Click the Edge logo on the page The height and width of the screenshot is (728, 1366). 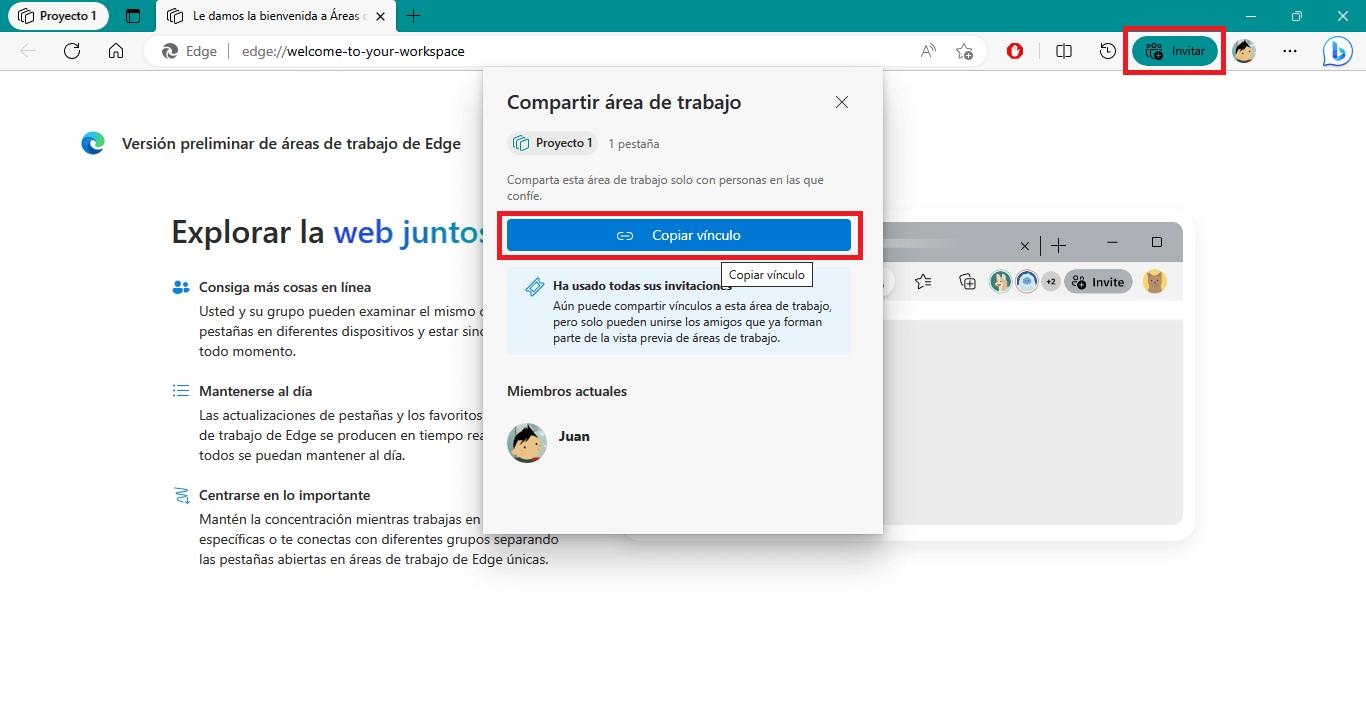click(93, 144)
